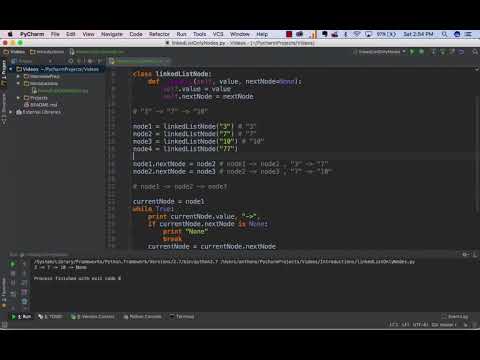Open the View menu
The width and height of the screenshot is (480, 360).
click(88, 34)
